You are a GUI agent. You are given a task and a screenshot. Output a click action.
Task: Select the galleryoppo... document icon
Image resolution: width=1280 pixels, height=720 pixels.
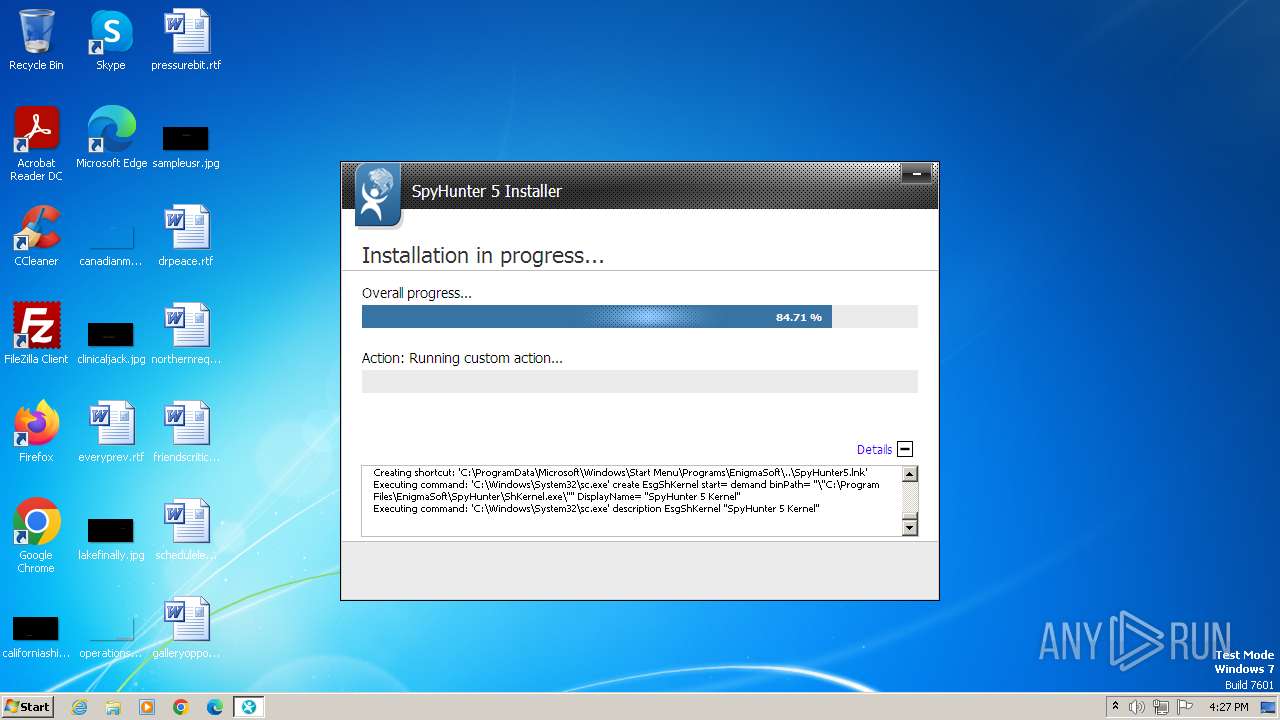(186, 627)
